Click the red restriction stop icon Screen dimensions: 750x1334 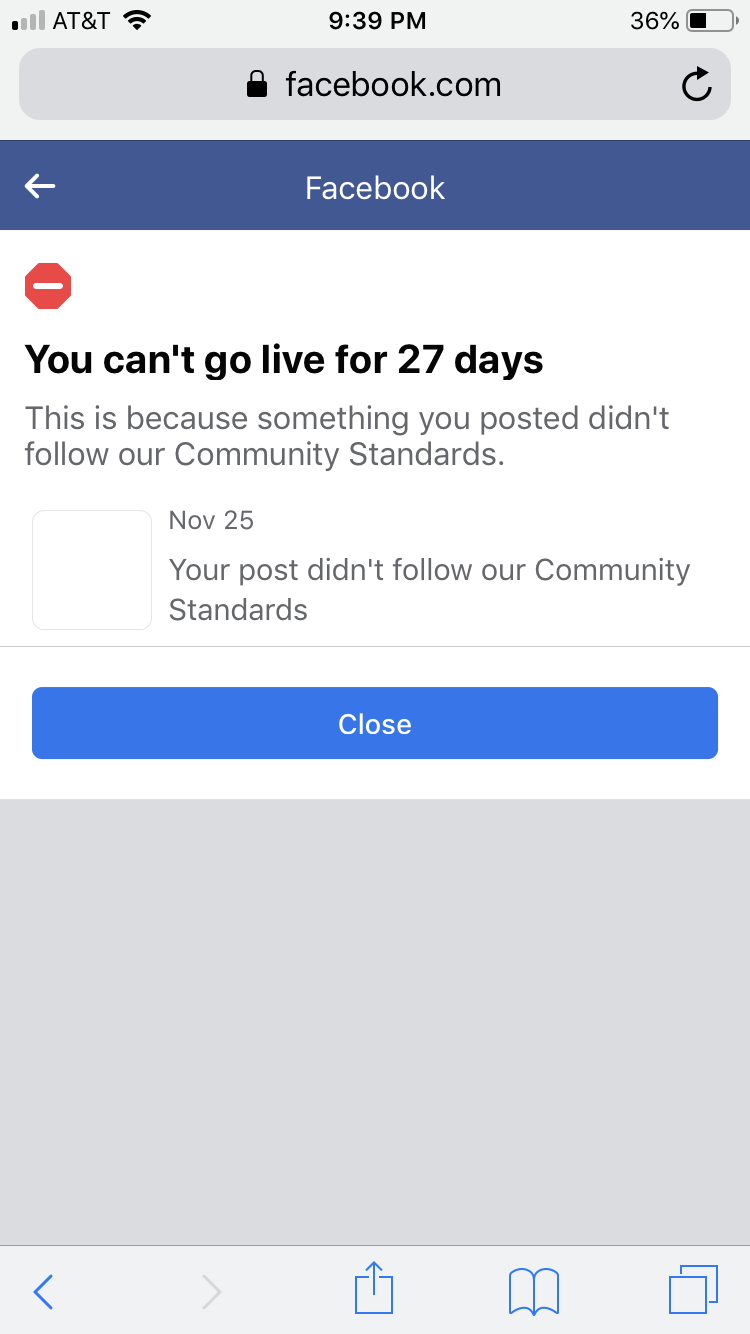point(48,286)
